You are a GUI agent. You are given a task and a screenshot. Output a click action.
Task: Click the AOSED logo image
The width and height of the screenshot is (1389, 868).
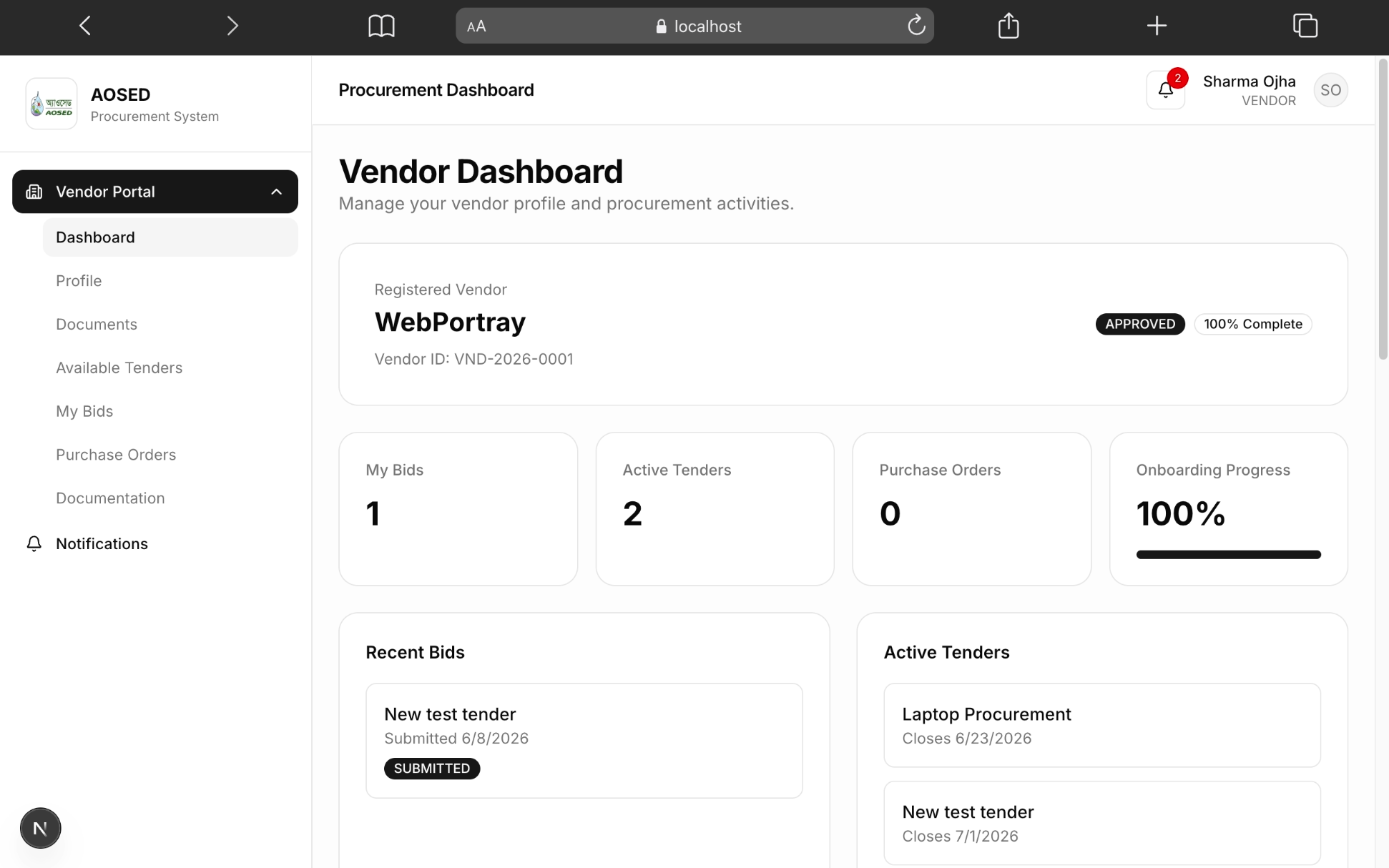pos(51,104)
